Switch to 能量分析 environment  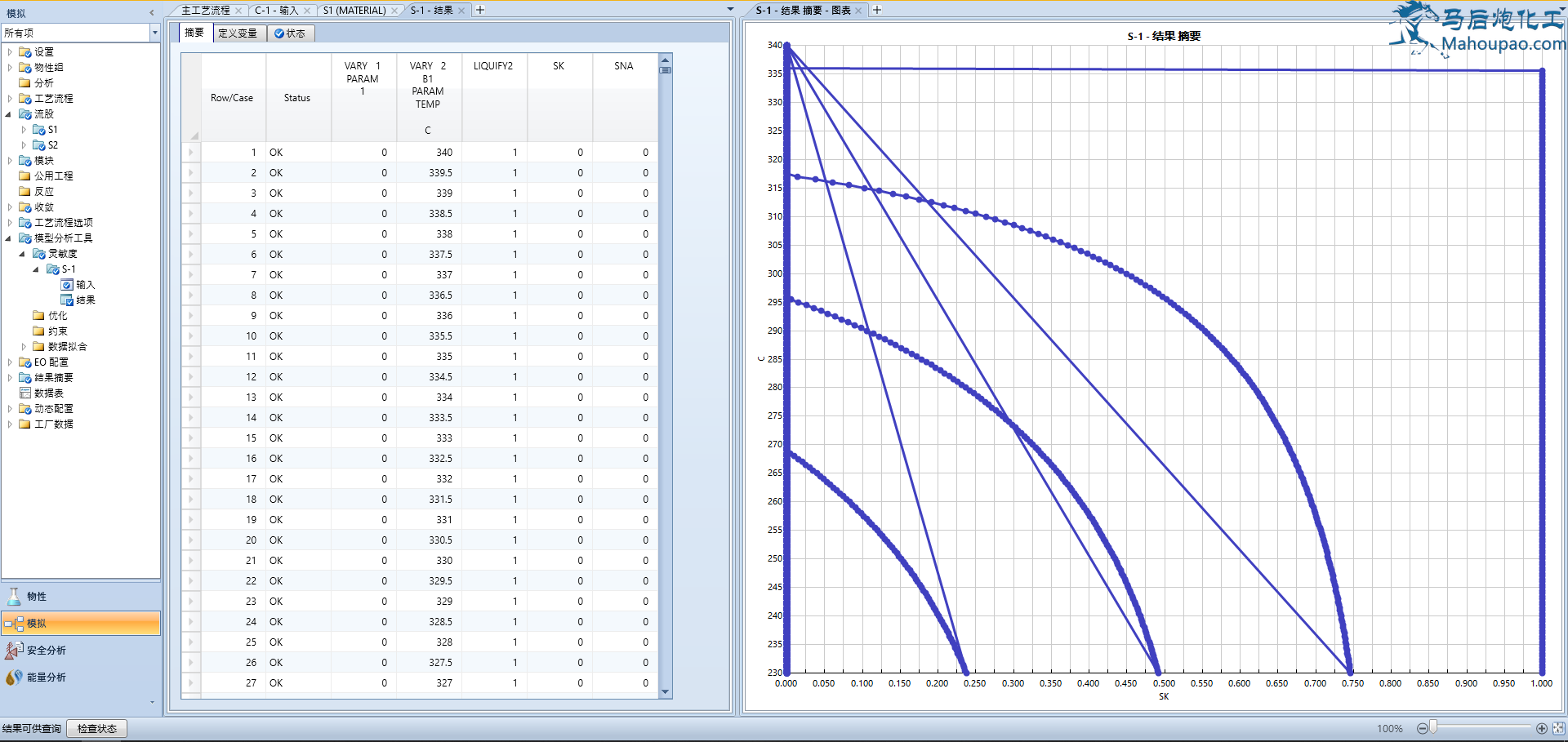(x=81, y=677)
